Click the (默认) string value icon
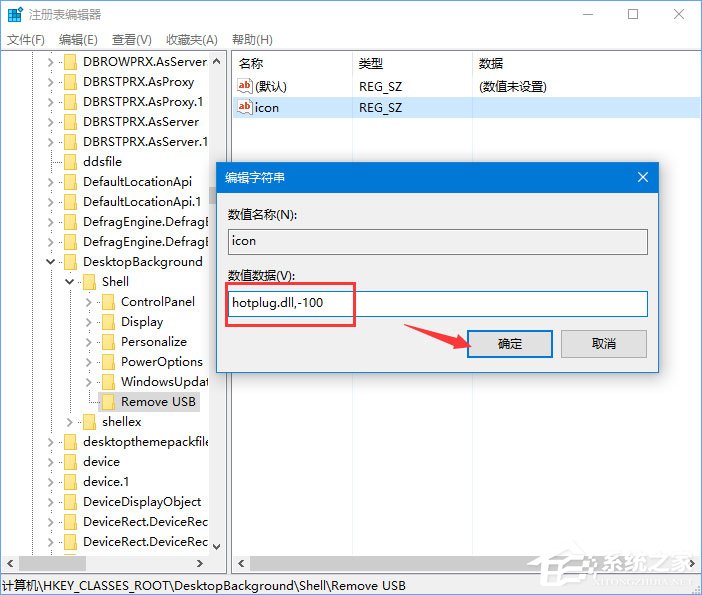This screenshot has height=595, width=702. (244, 86)
